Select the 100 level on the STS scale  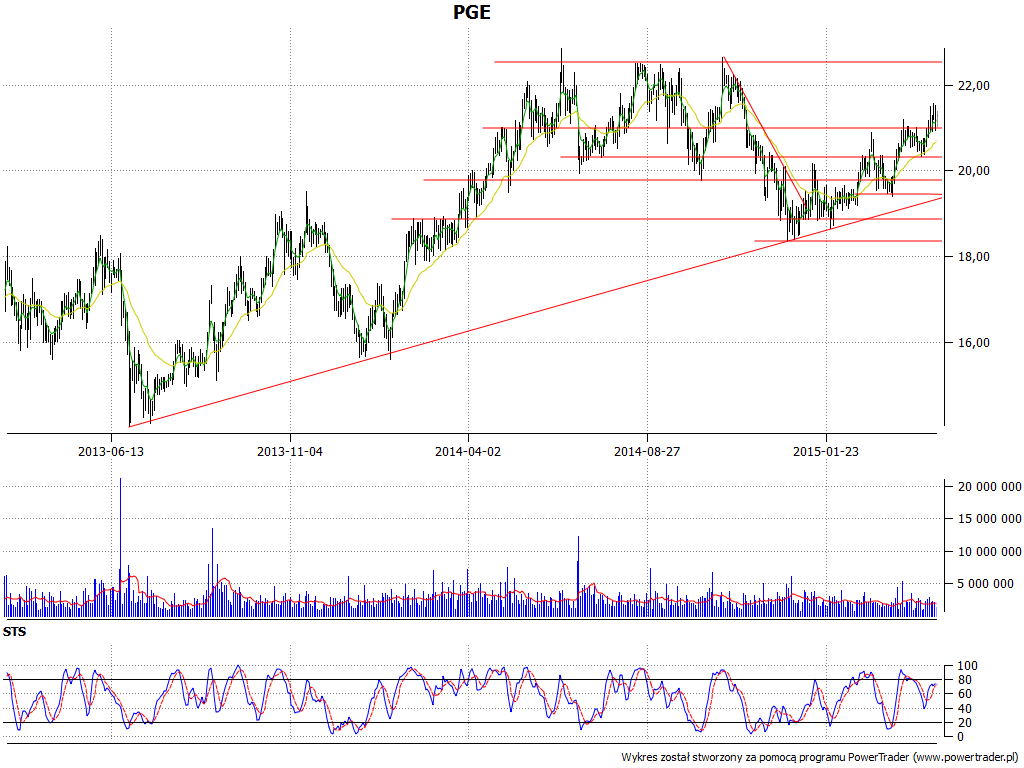tap(967, 666)
